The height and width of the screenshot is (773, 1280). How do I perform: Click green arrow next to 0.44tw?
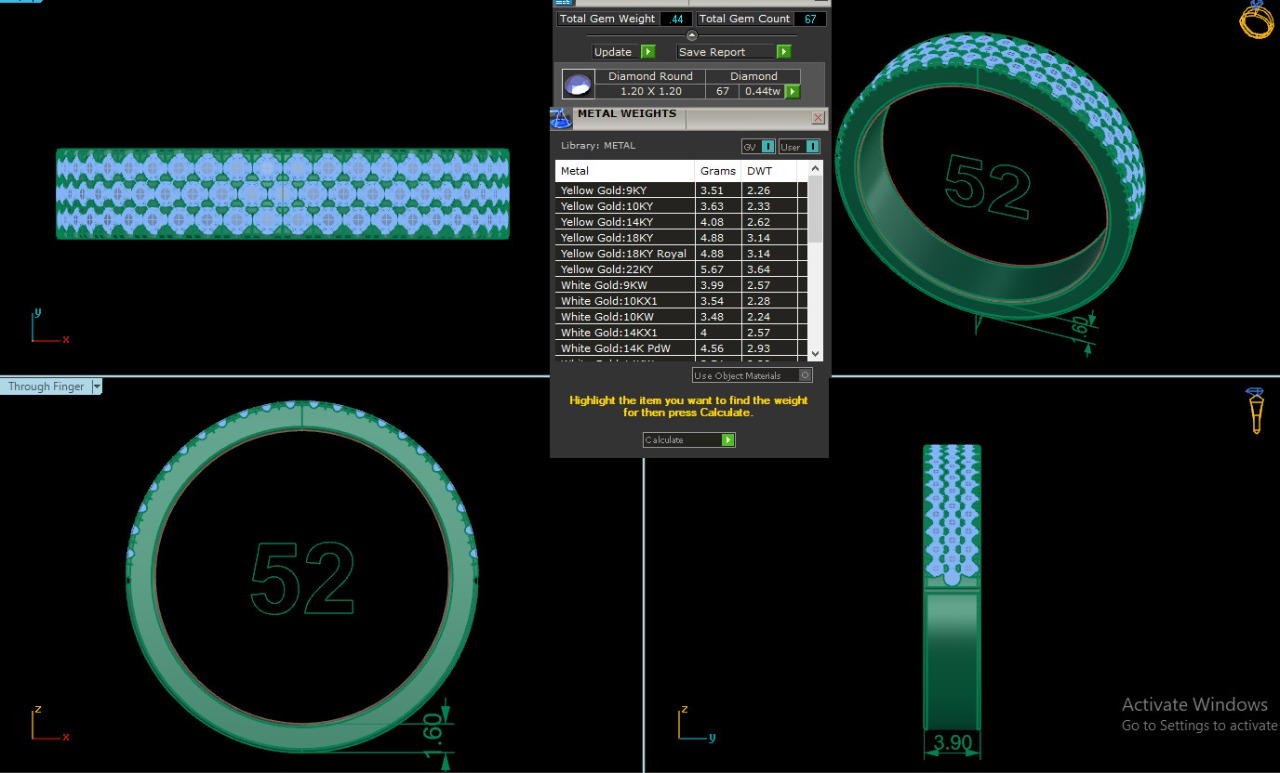(x=792, y=92)
